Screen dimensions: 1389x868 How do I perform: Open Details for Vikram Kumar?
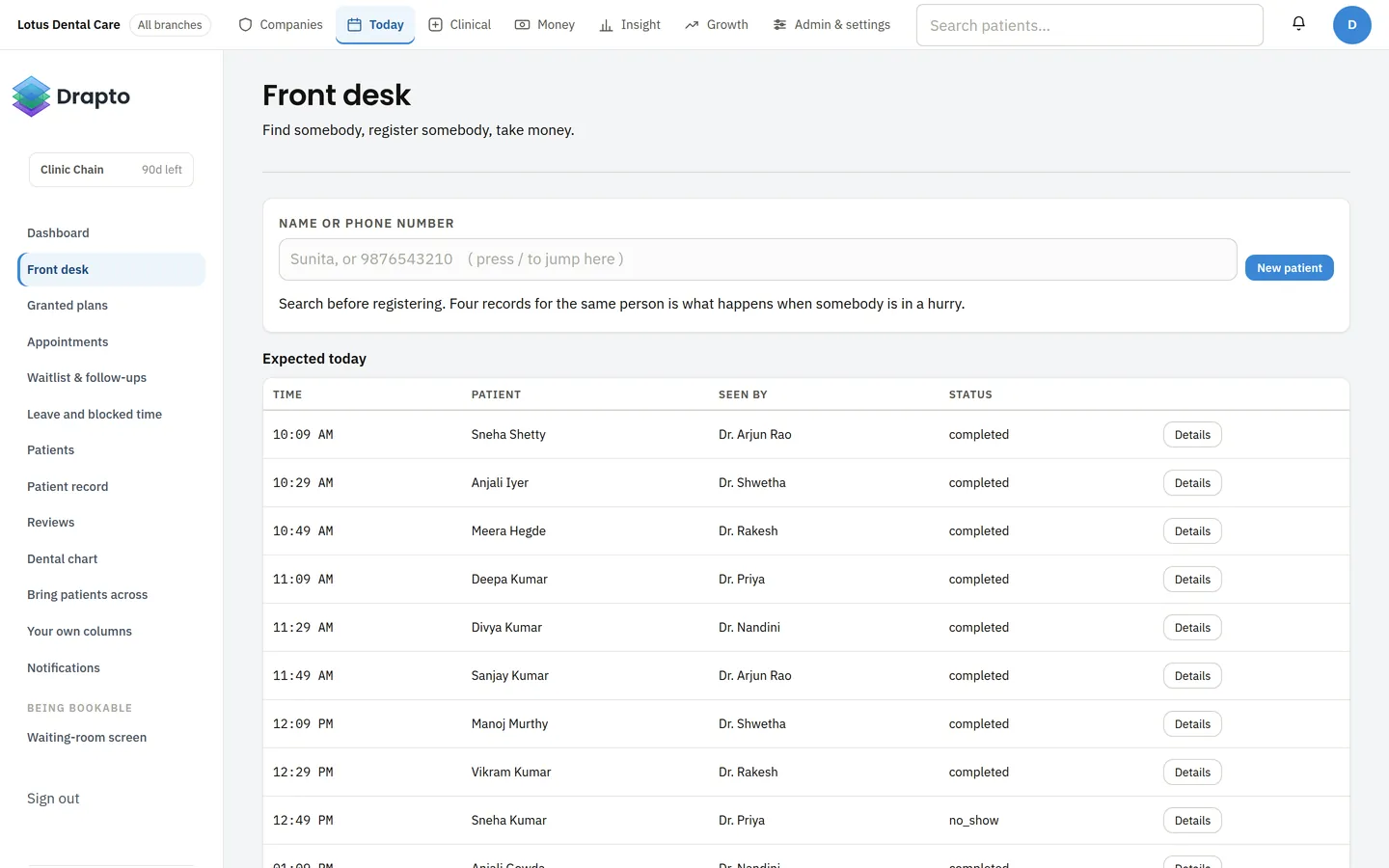click(1192, 773)
